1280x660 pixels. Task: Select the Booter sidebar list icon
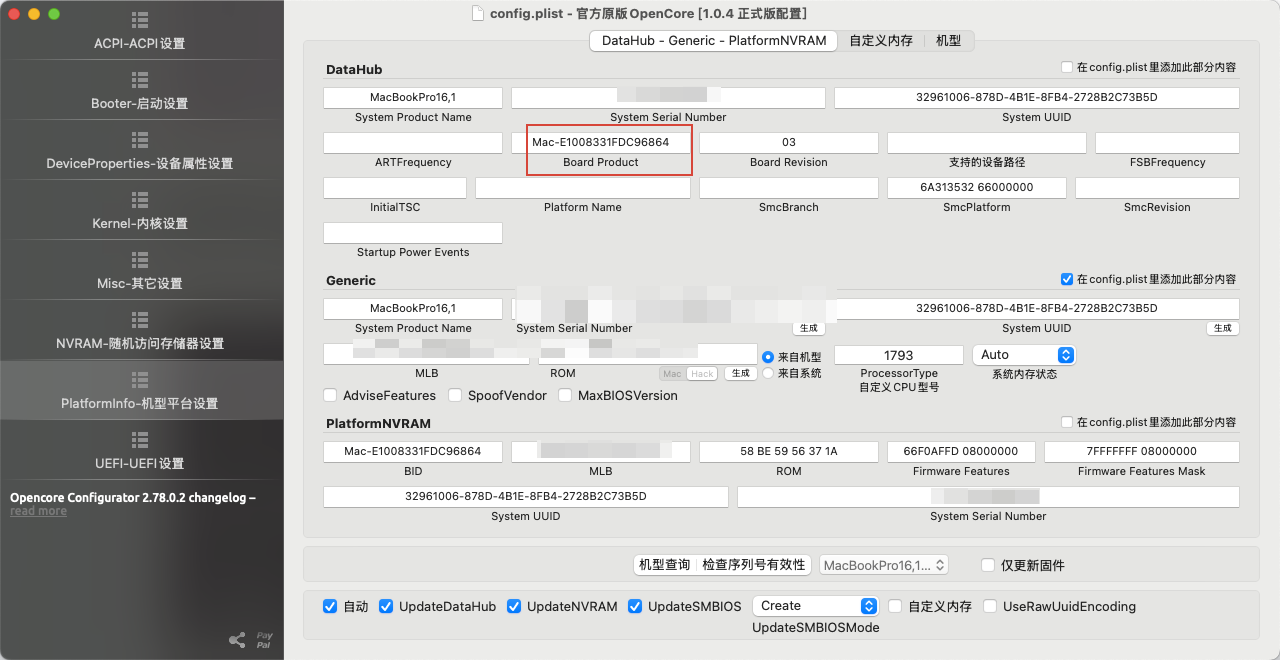coord(140,80)
